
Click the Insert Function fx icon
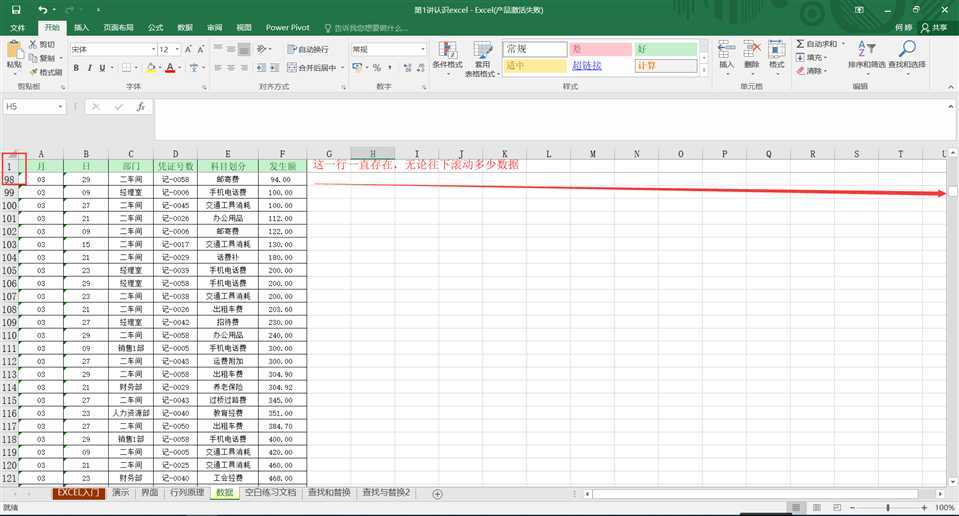141,107
